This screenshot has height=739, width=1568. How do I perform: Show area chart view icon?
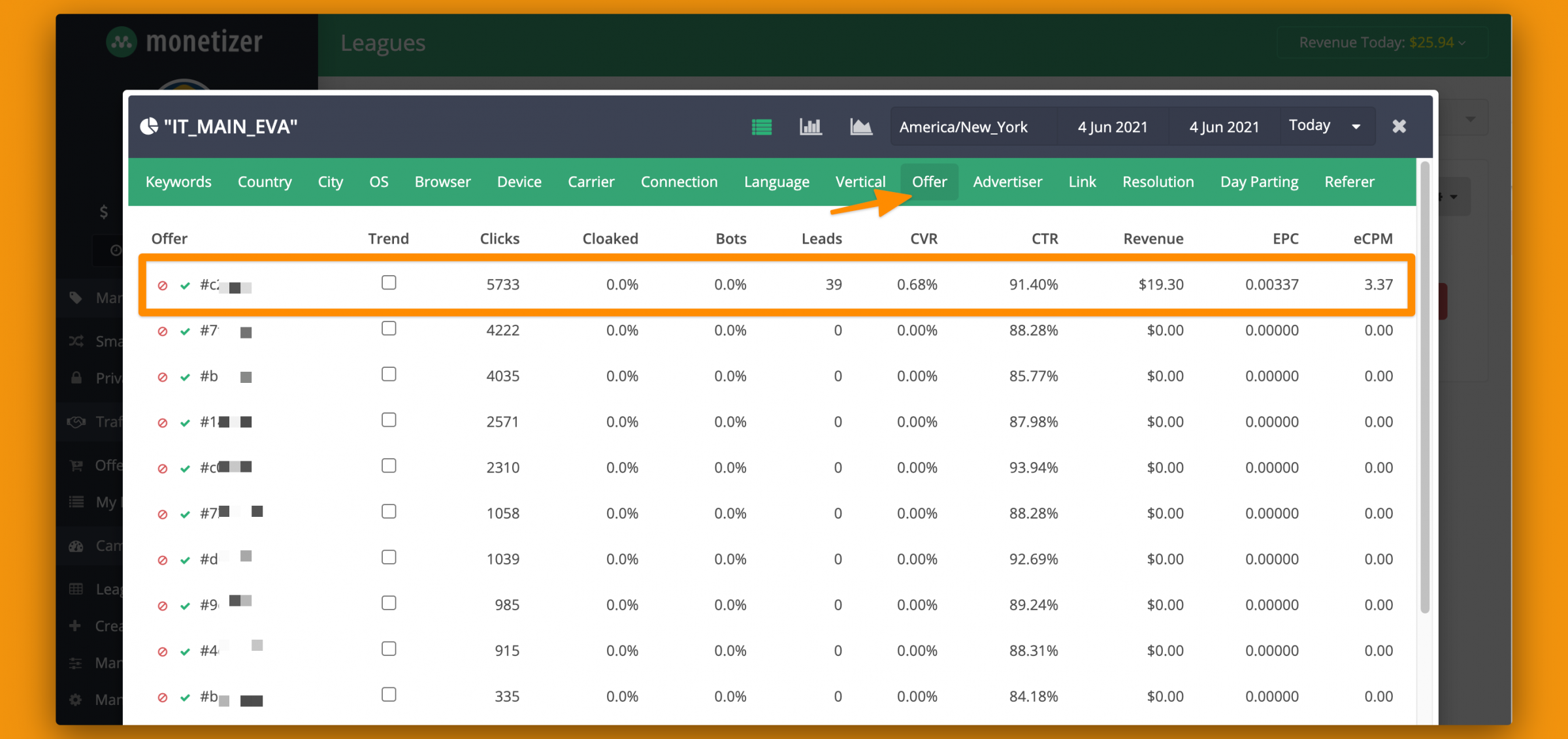pos(861,127)
